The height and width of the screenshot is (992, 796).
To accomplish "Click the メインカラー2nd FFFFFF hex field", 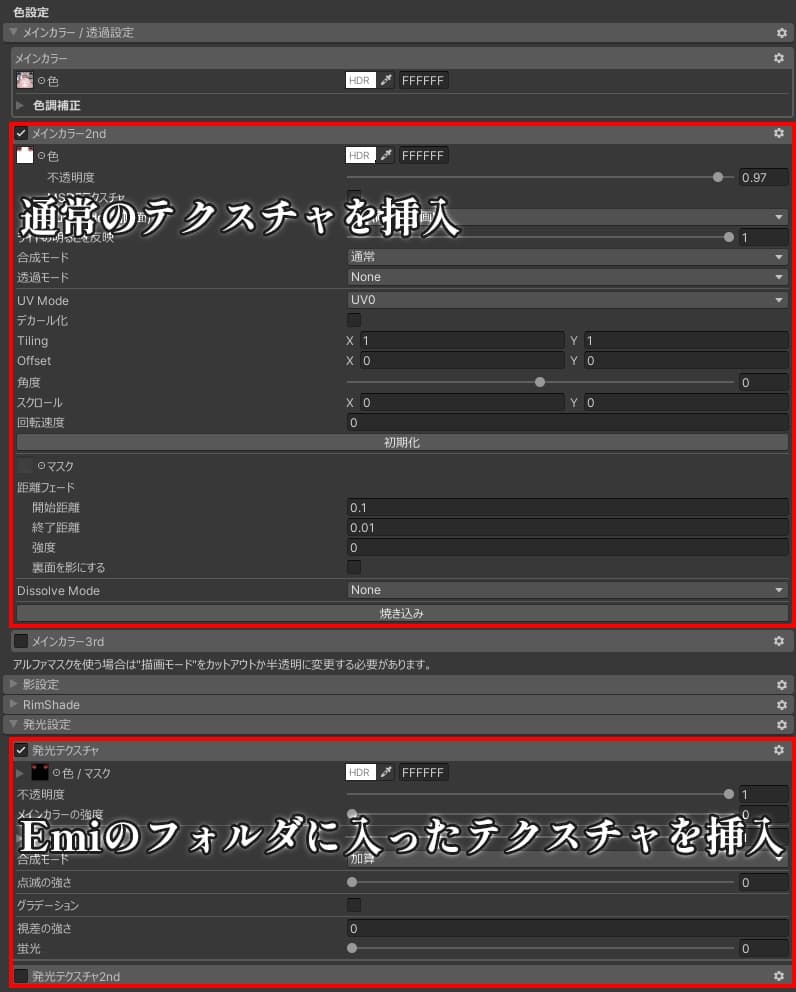I will [x=423, y=156].
